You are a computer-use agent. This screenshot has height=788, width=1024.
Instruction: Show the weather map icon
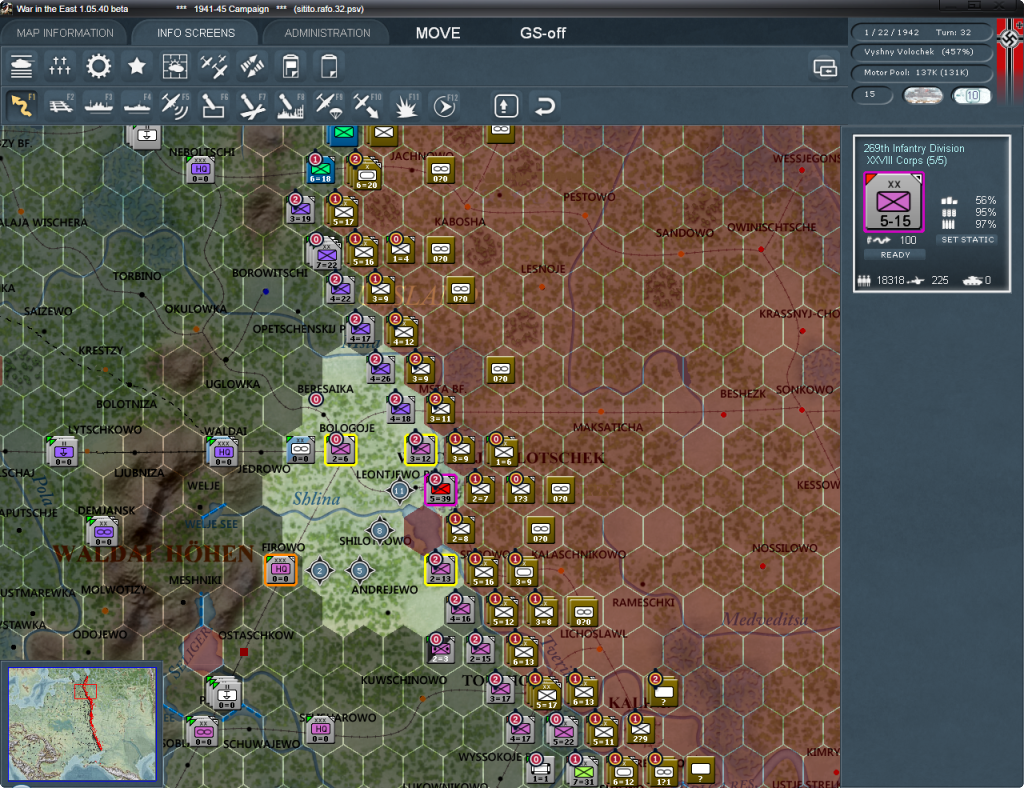pyautogui.click(x=175, y=66)
